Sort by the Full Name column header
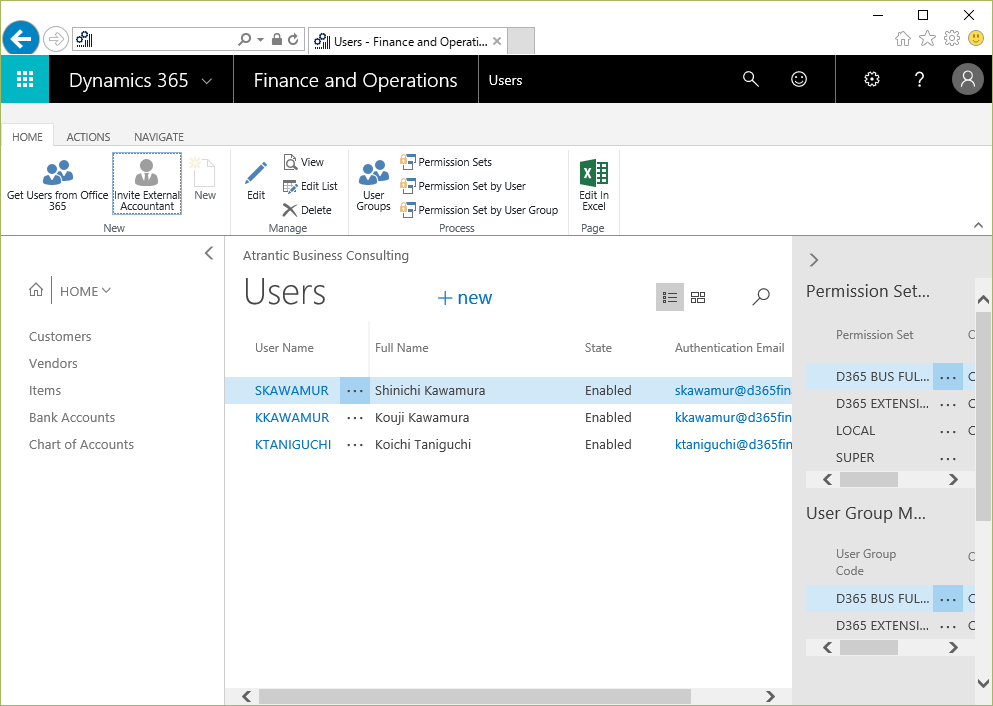993x706 pixels. [x=402, y=348]
